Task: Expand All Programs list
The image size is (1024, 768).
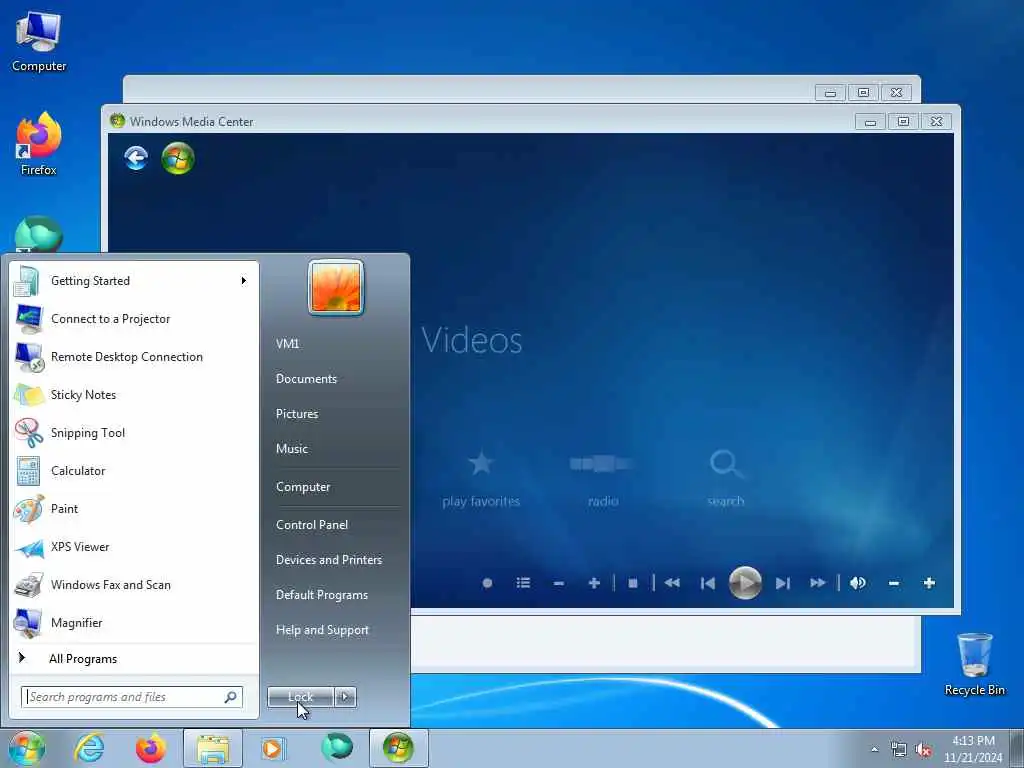Action: click(135, 659)
